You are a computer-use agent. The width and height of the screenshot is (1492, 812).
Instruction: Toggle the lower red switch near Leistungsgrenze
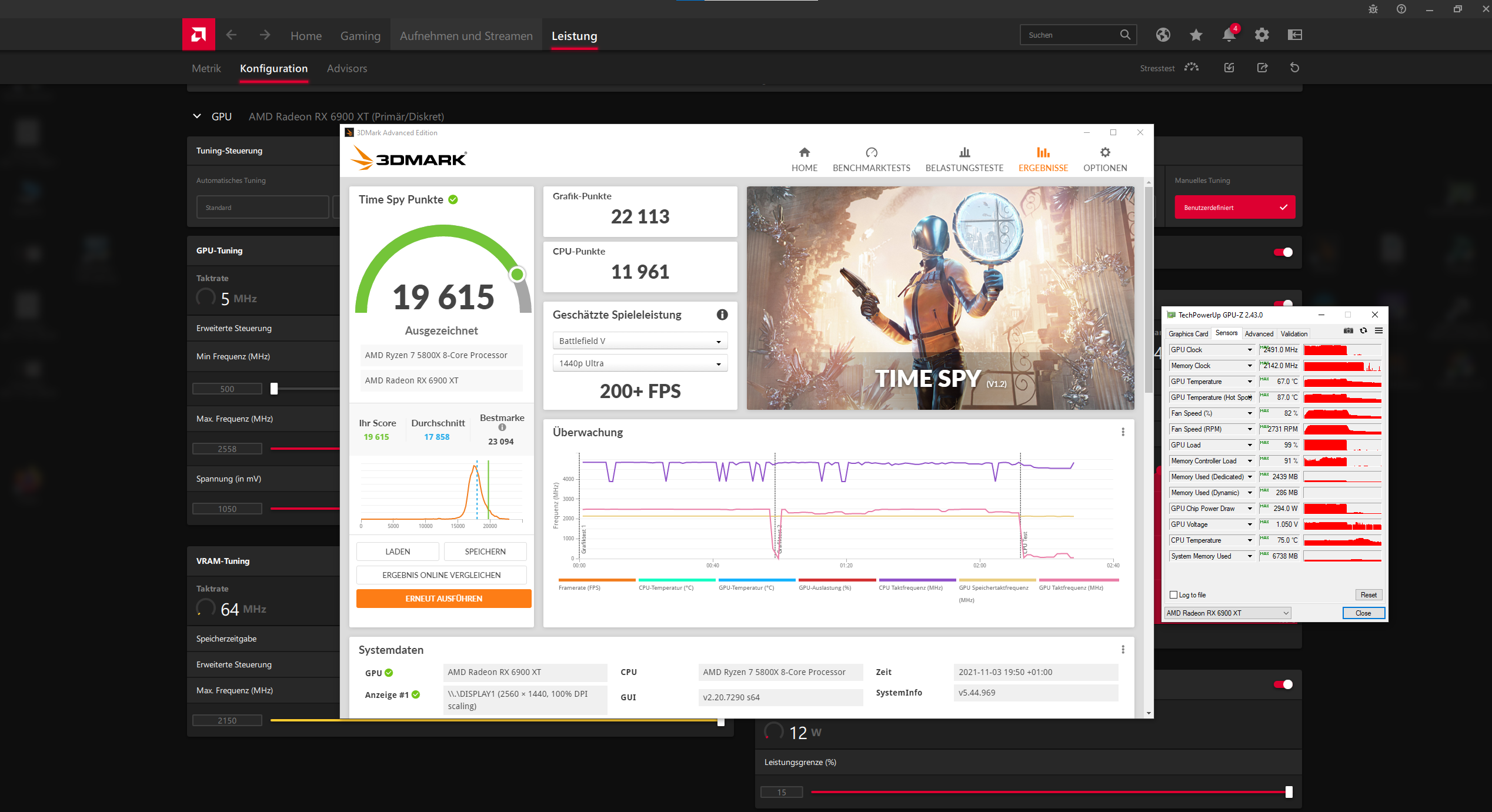coord(1283,684)
